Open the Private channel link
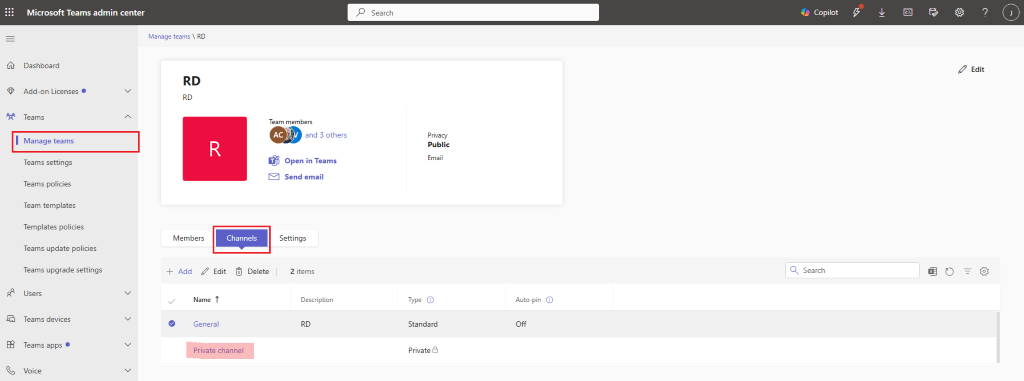Viewport: 1024px width, 381px height. pyautogui.click(x=219, y=351)
